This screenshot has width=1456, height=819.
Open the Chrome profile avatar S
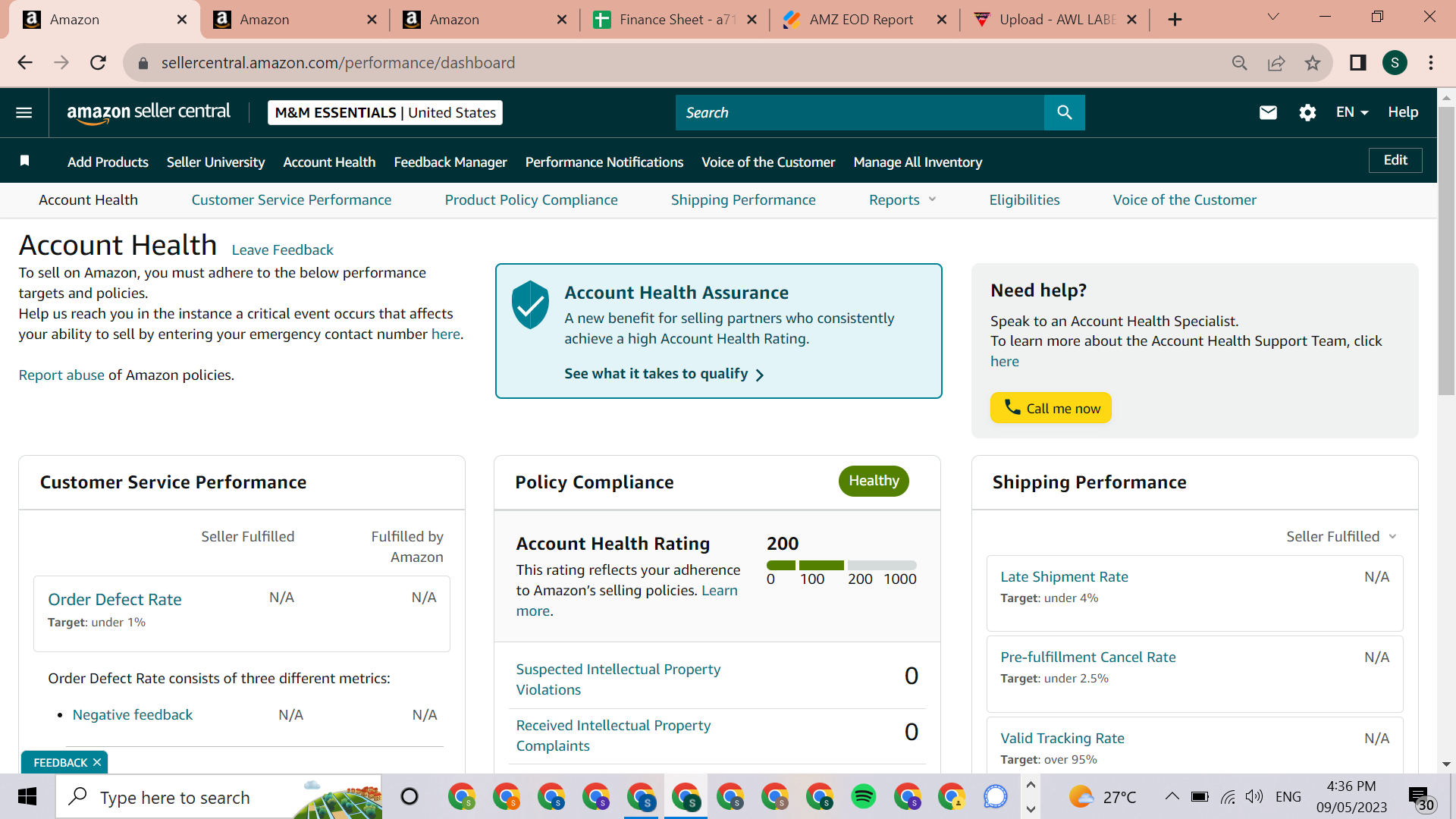point(1395,63)
